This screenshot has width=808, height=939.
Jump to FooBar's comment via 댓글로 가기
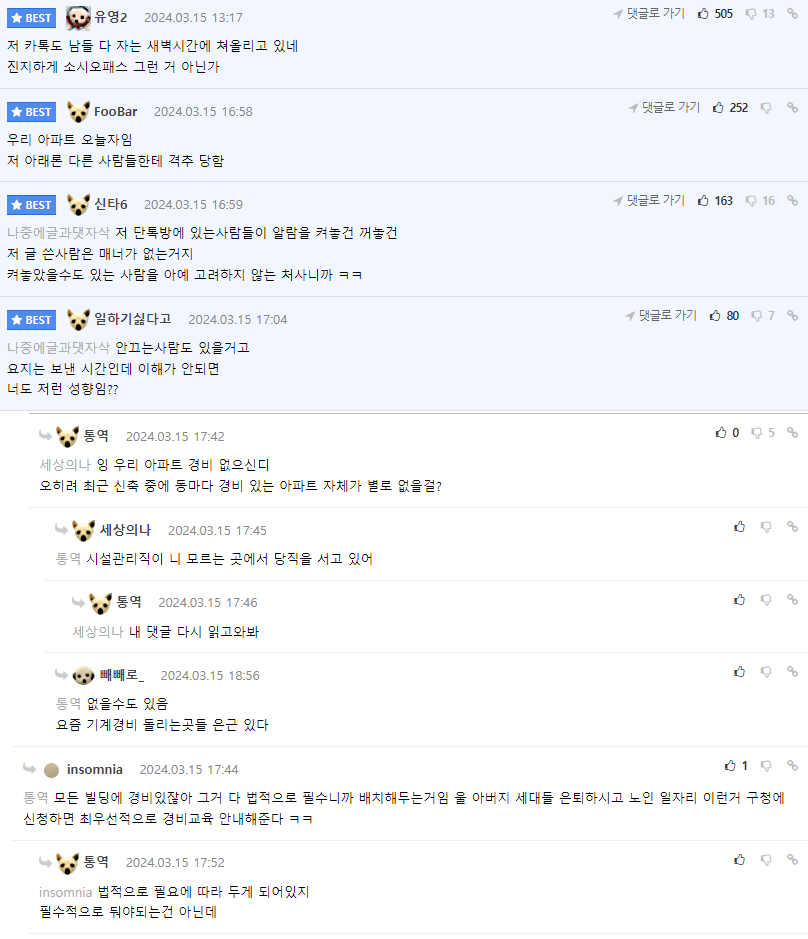pos(664,108)
